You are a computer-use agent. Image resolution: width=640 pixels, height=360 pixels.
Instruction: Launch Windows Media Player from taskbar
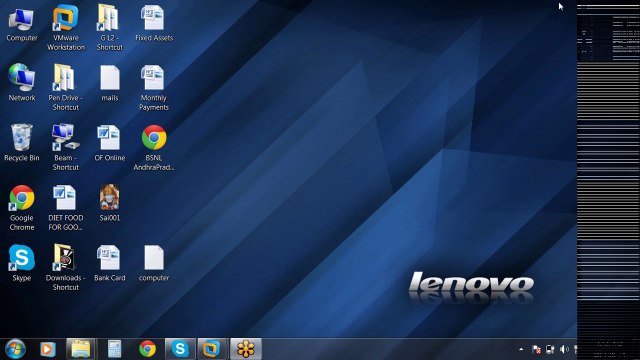tap(48, 349)
